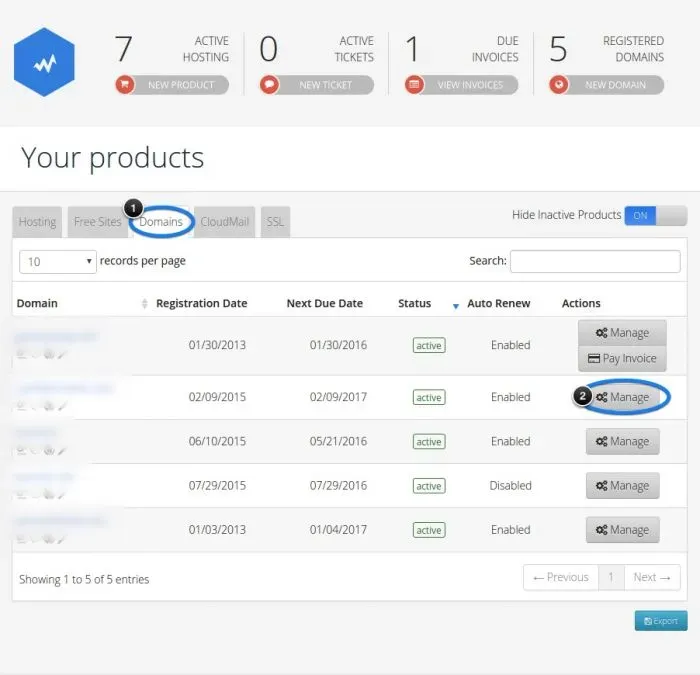Go to the Next page
The height and width of the screenshot is (675, 700).
[x=652, y=577]
